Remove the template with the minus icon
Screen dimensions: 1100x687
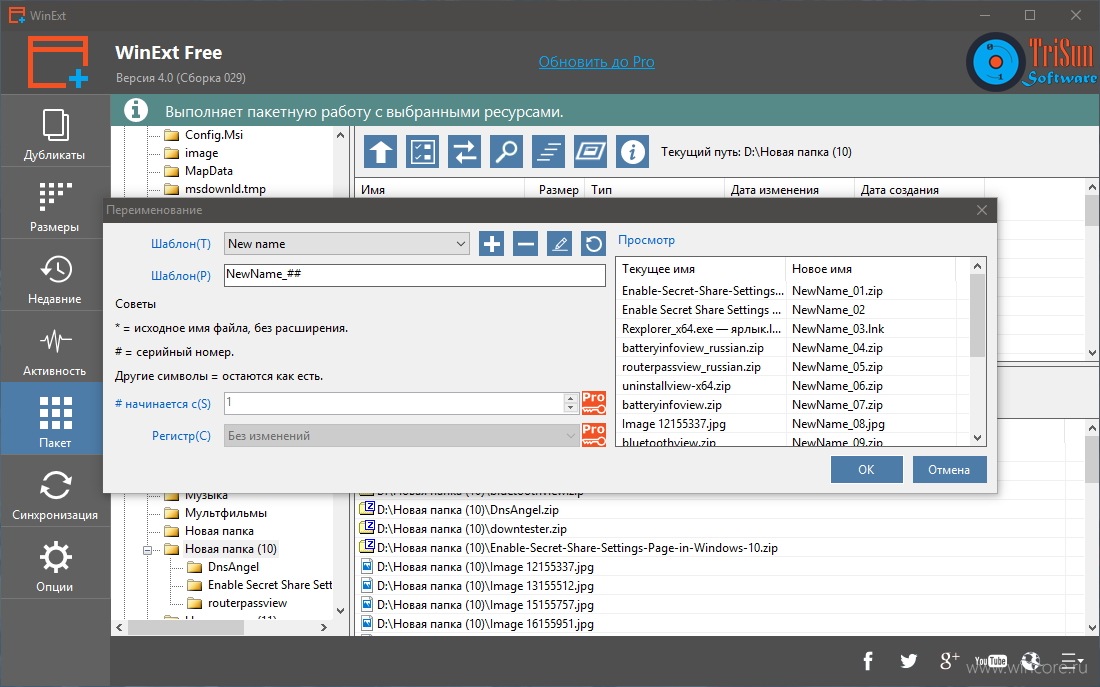point(525,244)
